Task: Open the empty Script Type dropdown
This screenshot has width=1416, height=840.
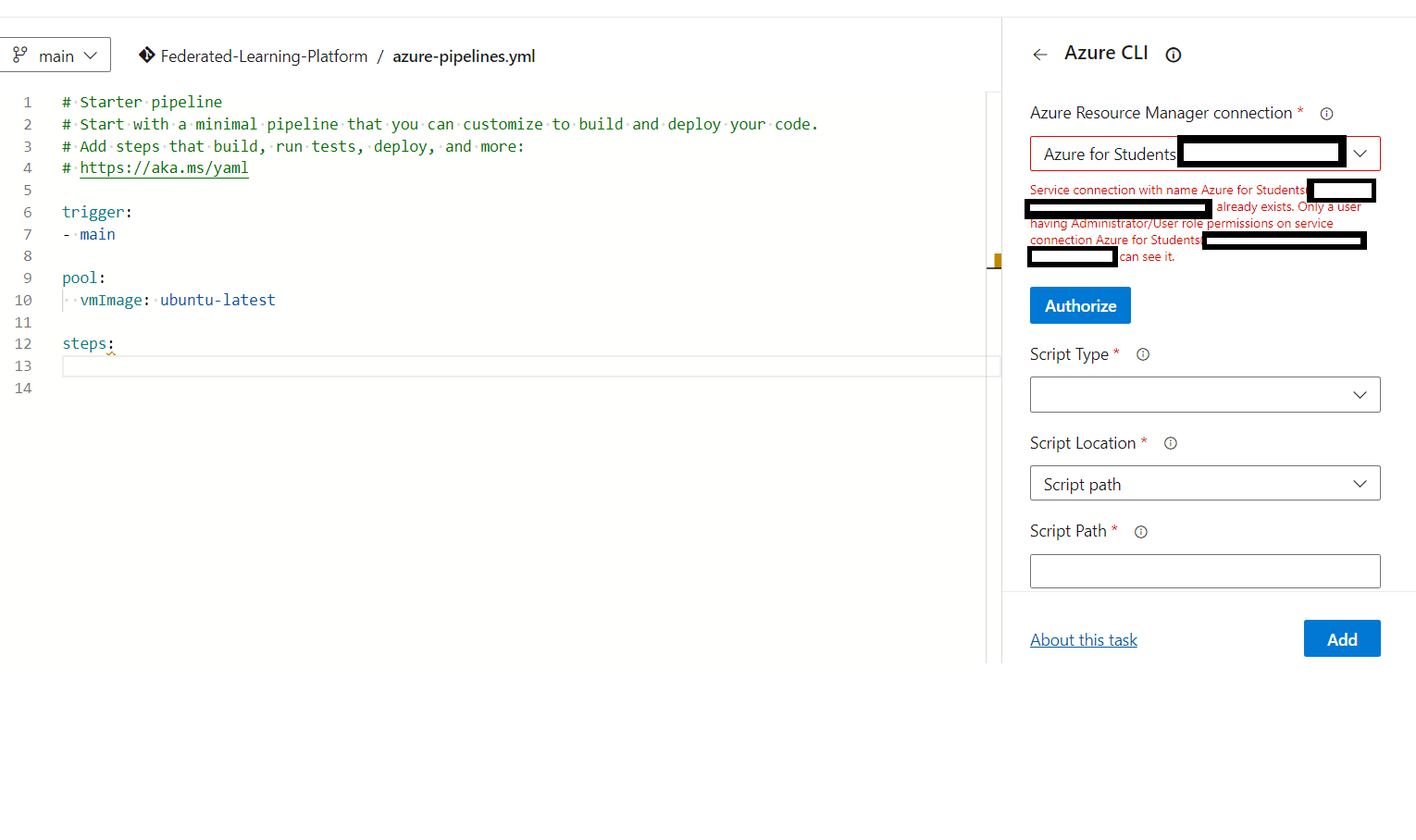Action: coord(1360,394)
